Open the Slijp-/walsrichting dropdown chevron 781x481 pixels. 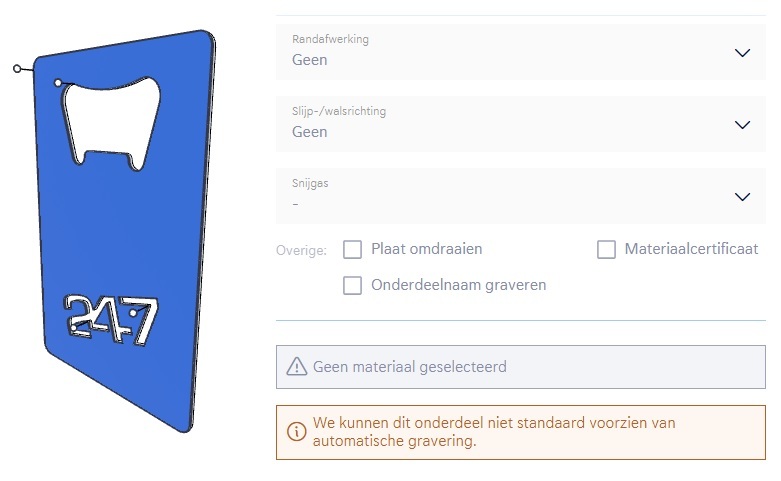point(742,125)
